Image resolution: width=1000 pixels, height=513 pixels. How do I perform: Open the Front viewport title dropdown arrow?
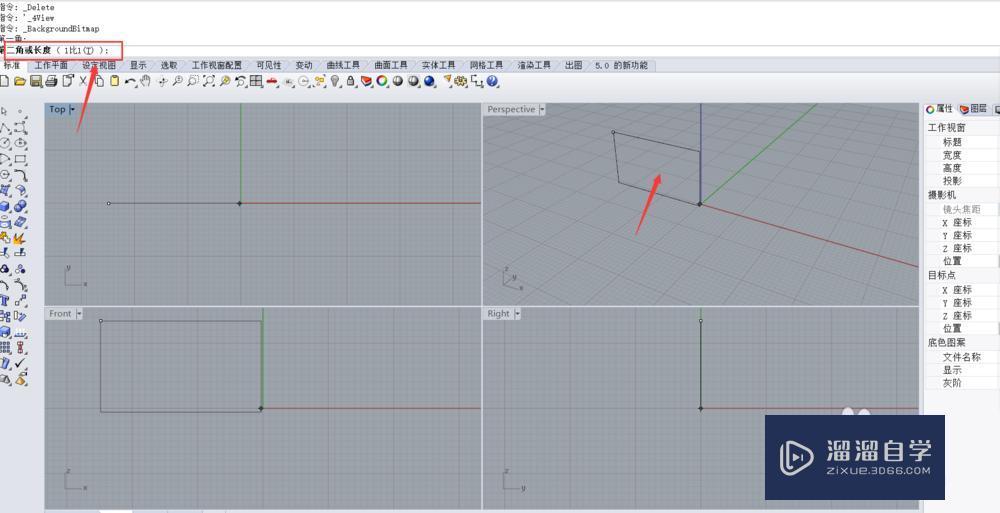point(79,314)
